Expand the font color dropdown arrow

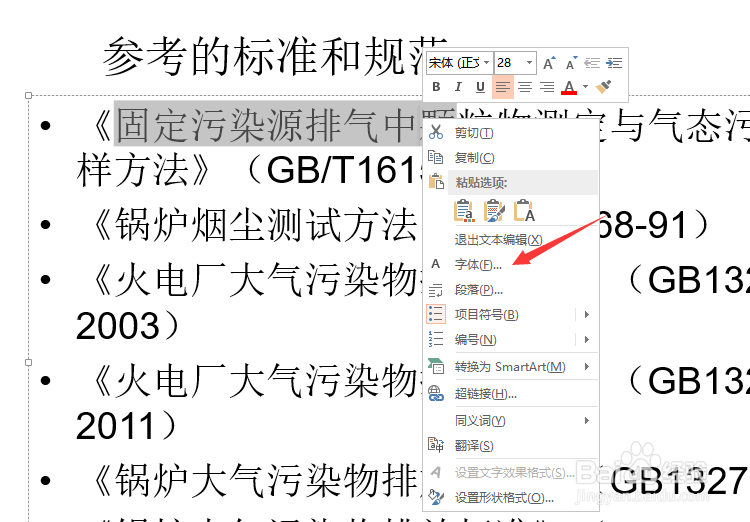[585, 87]
